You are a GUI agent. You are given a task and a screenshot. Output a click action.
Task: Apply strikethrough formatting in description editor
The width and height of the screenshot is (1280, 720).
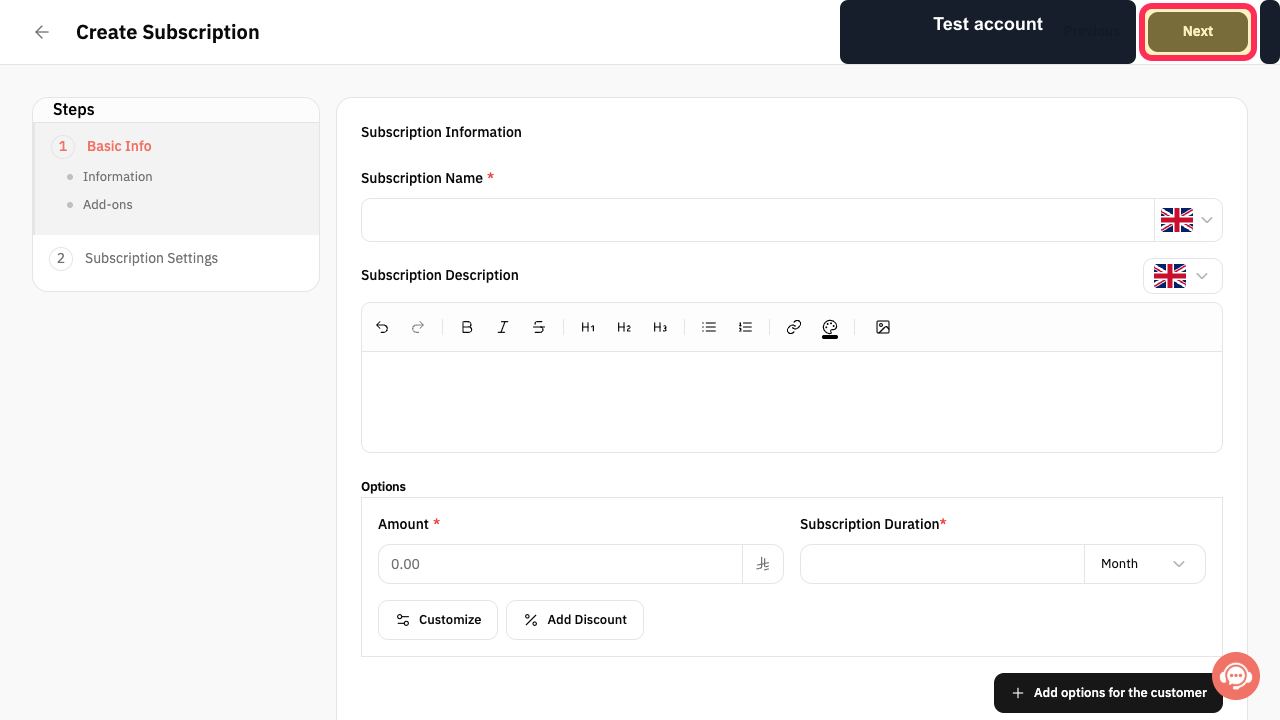539,327
